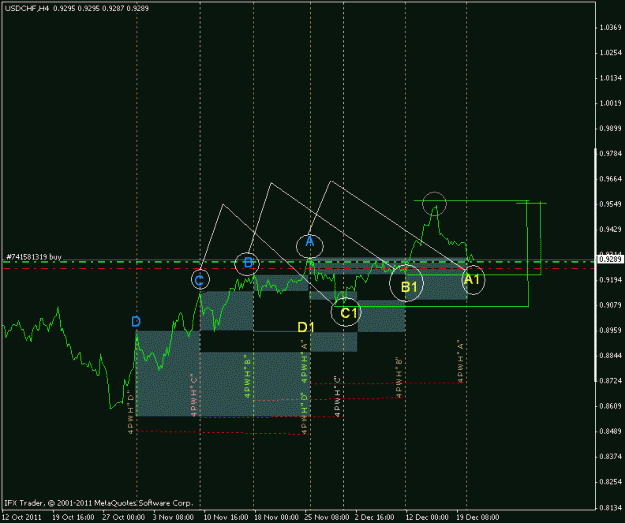Click the circled point B label
The width and height of the screenshot is (625, 523).
(247, 263)
